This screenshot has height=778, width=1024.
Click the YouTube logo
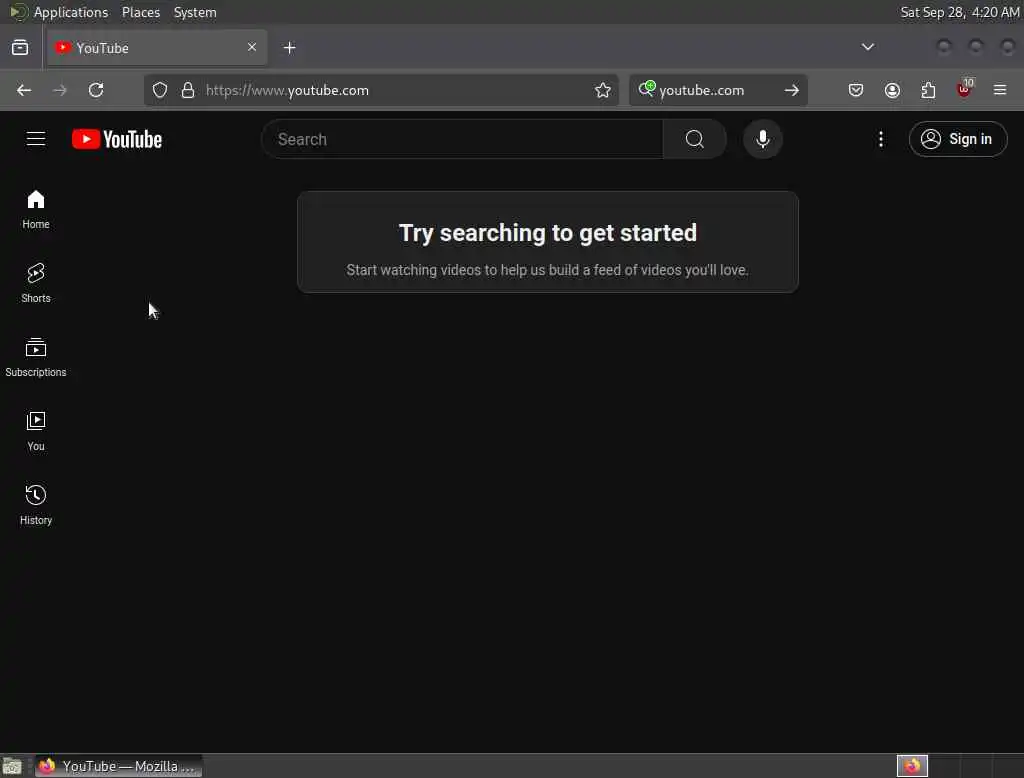[x=117, y=139]
